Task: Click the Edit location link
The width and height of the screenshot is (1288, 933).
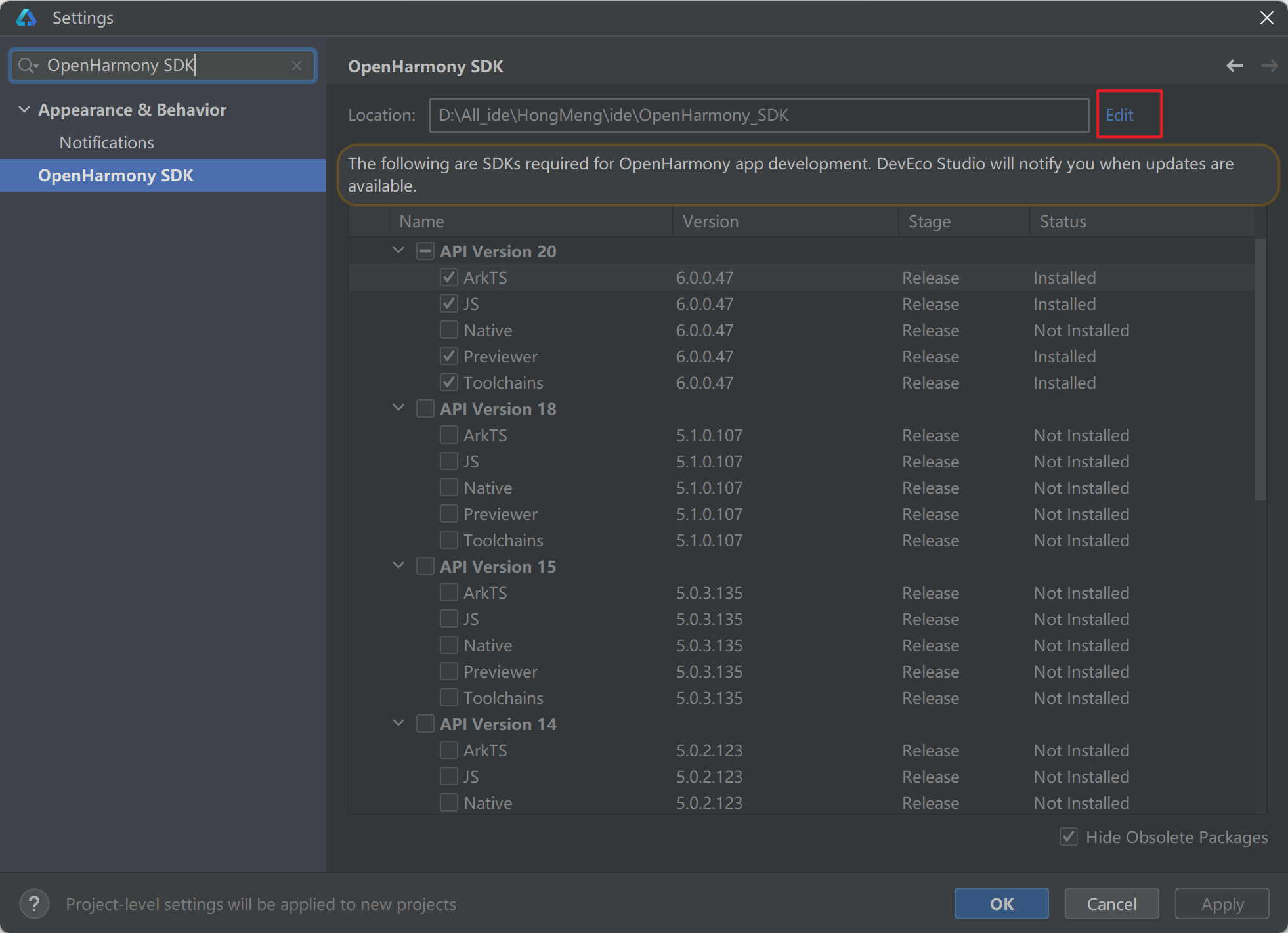Action: pos(1119,115)
